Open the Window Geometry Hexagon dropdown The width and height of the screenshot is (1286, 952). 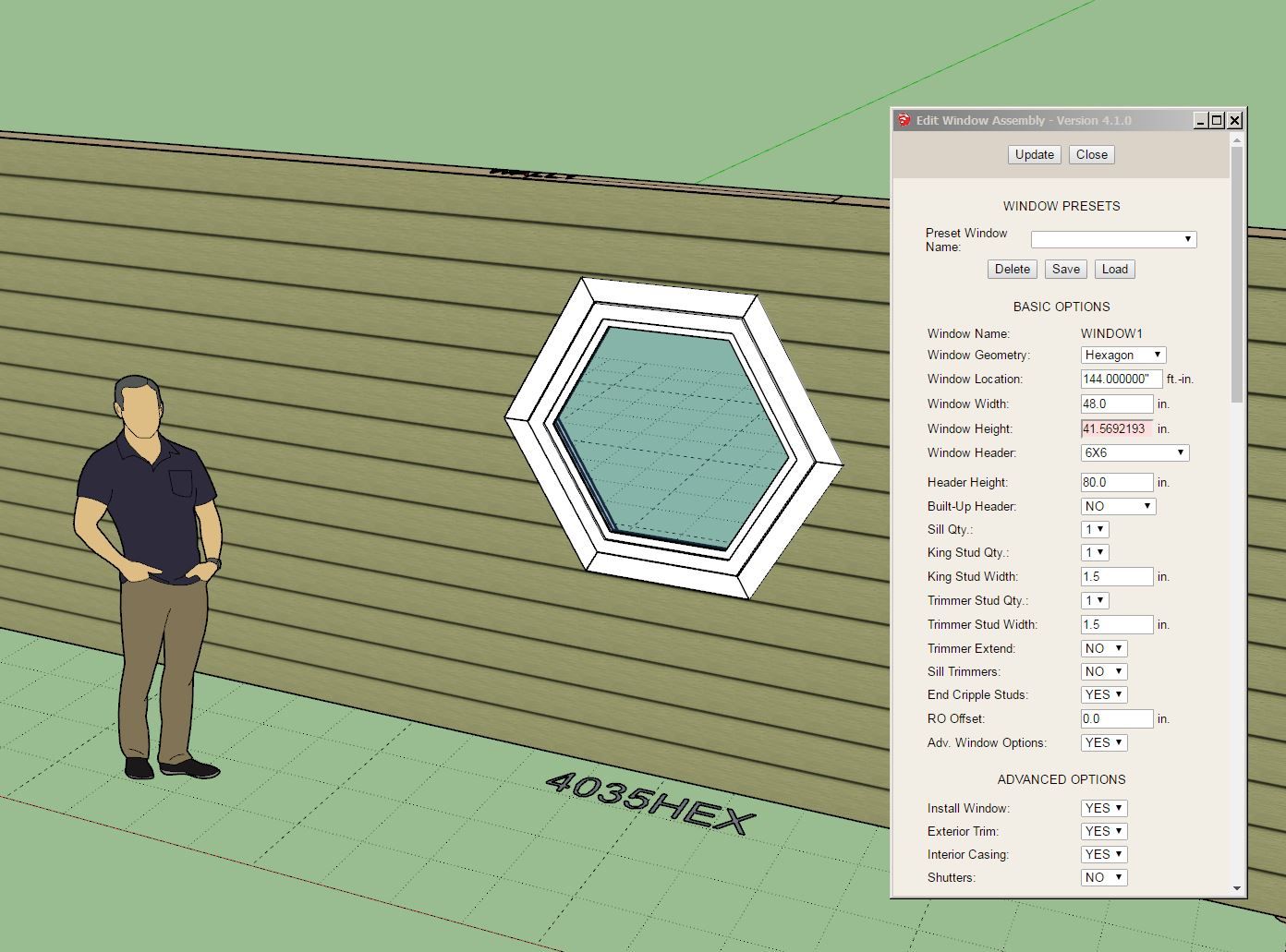coord(1123,355)
